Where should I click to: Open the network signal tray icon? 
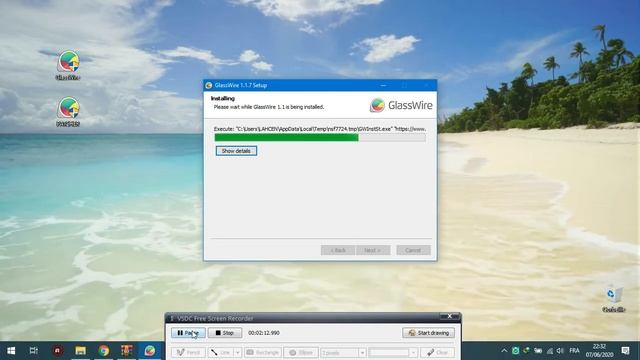[550, 351]
